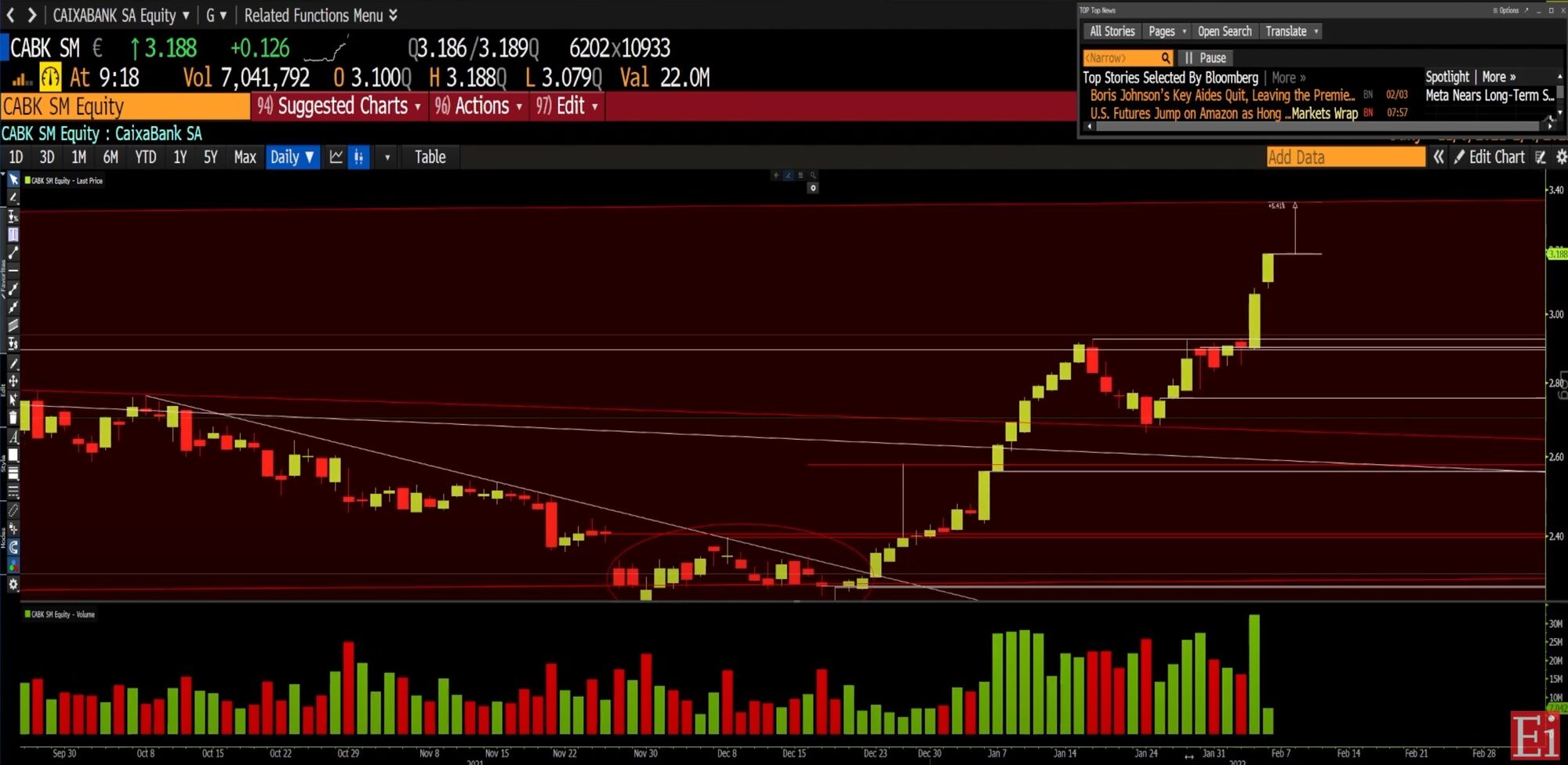Click the Add Data input field
Viewport: 1568px width, 765px height.
tap(1345, 157)
